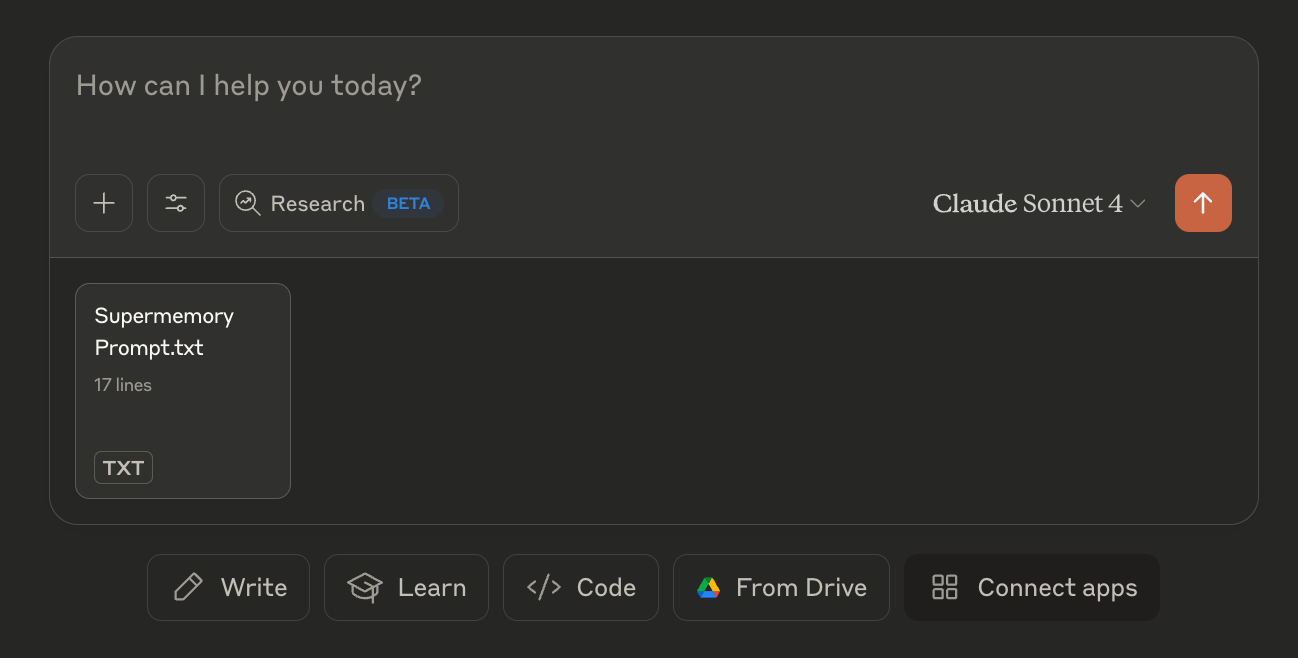Open the Connect apps text label
The width and height of the screenshot is (1298, 658).
click(x=1057, y=587)
